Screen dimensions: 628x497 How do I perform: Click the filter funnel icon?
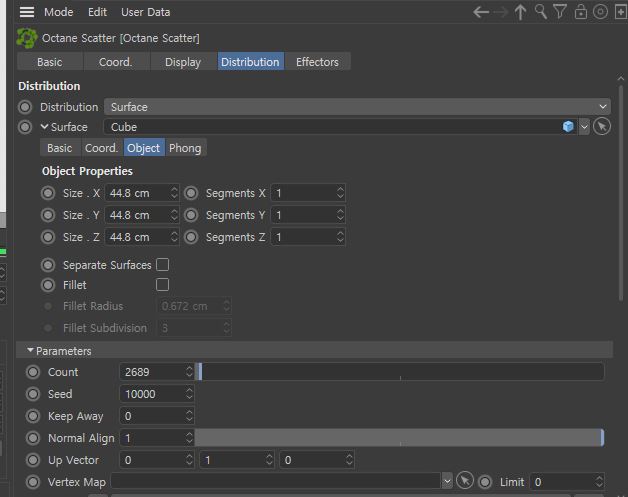click(560, 12)
